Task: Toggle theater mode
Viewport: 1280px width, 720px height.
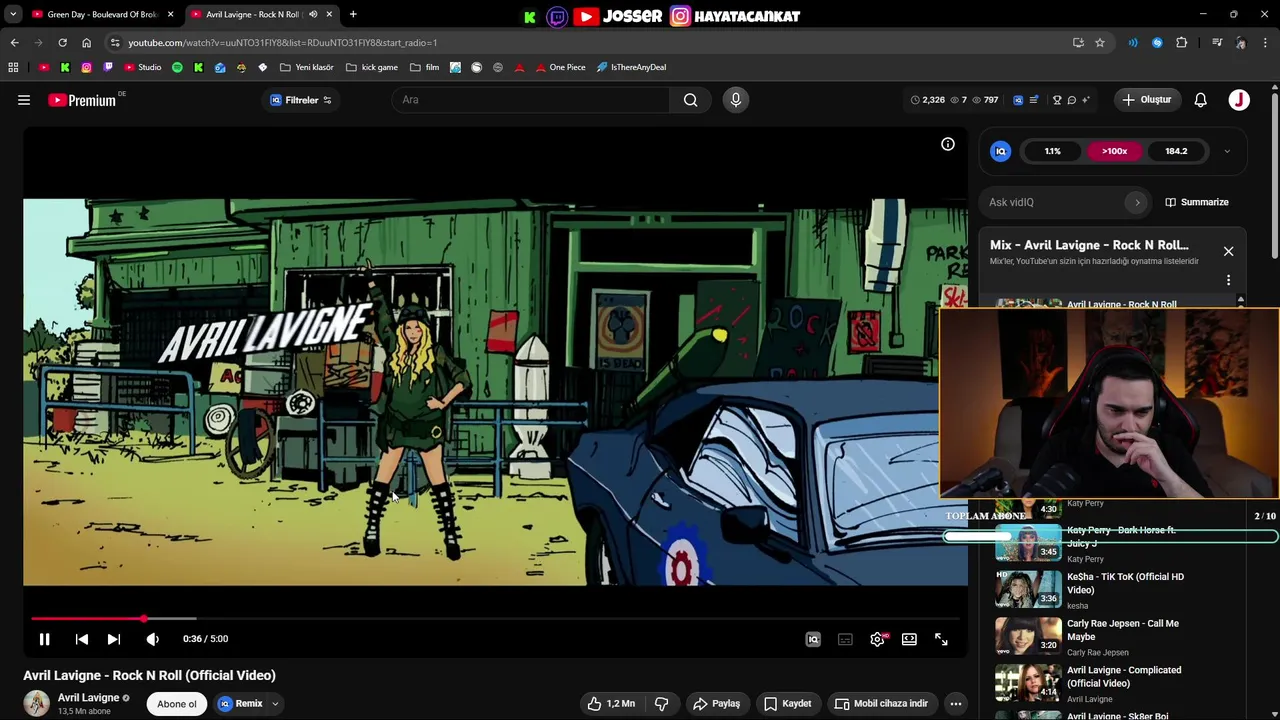Action: [x=909, y=639]
